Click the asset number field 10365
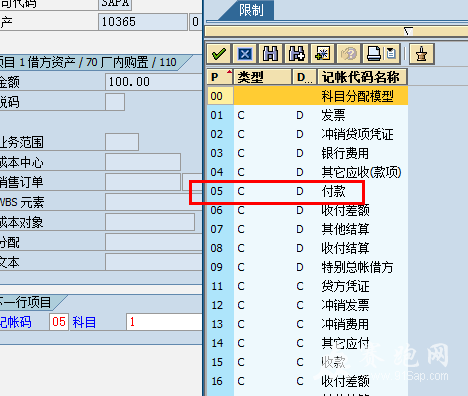This screenshot has height=396, width=468. (143, 22)
